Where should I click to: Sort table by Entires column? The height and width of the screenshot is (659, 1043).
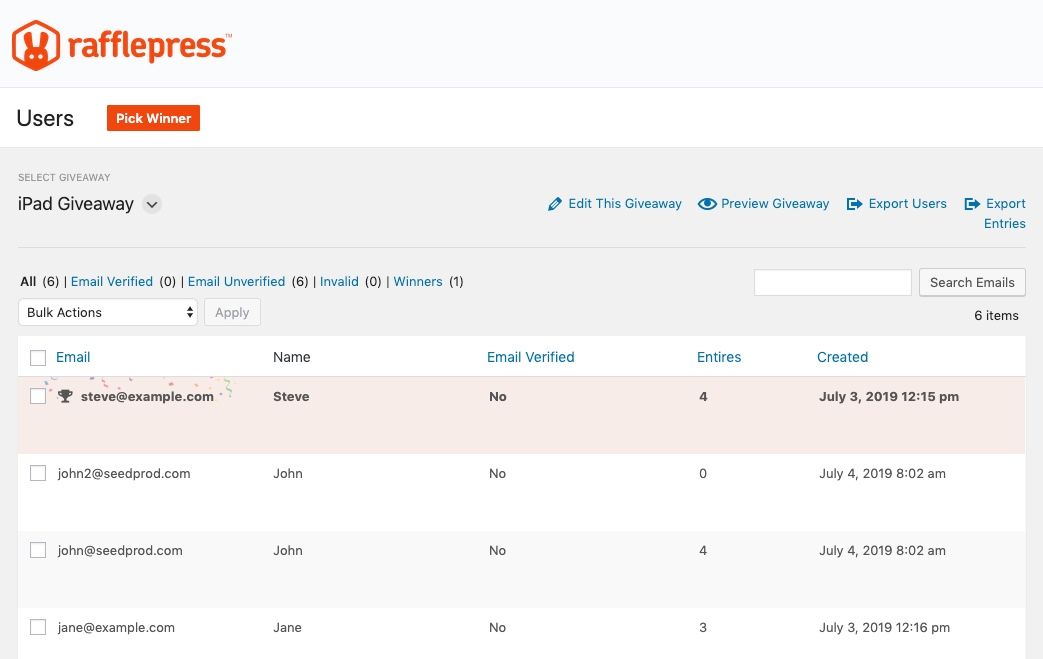click(x=718, y=357)
